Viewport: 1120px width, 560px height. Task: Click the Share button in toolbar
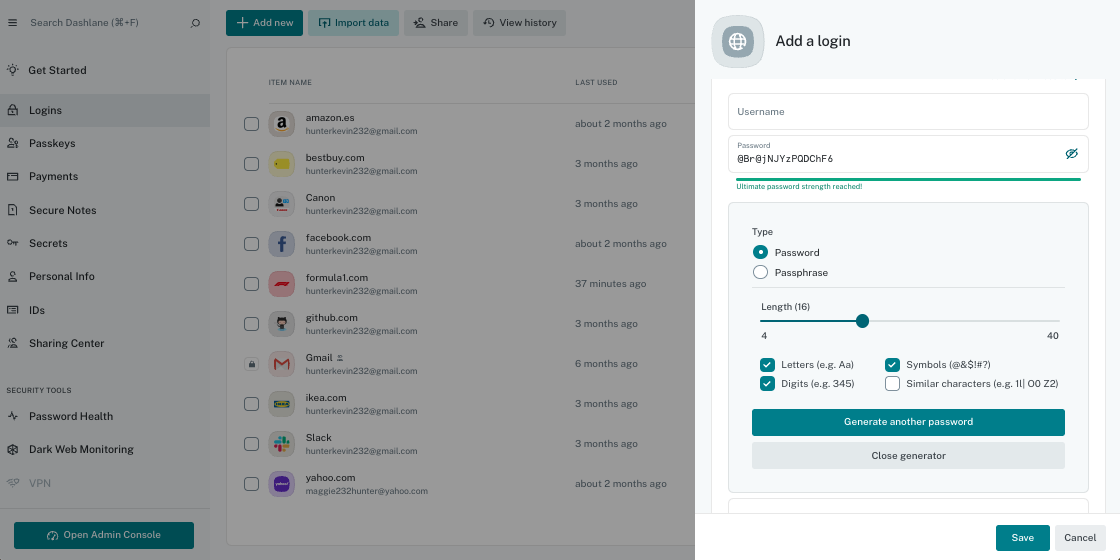coord(436,23)
